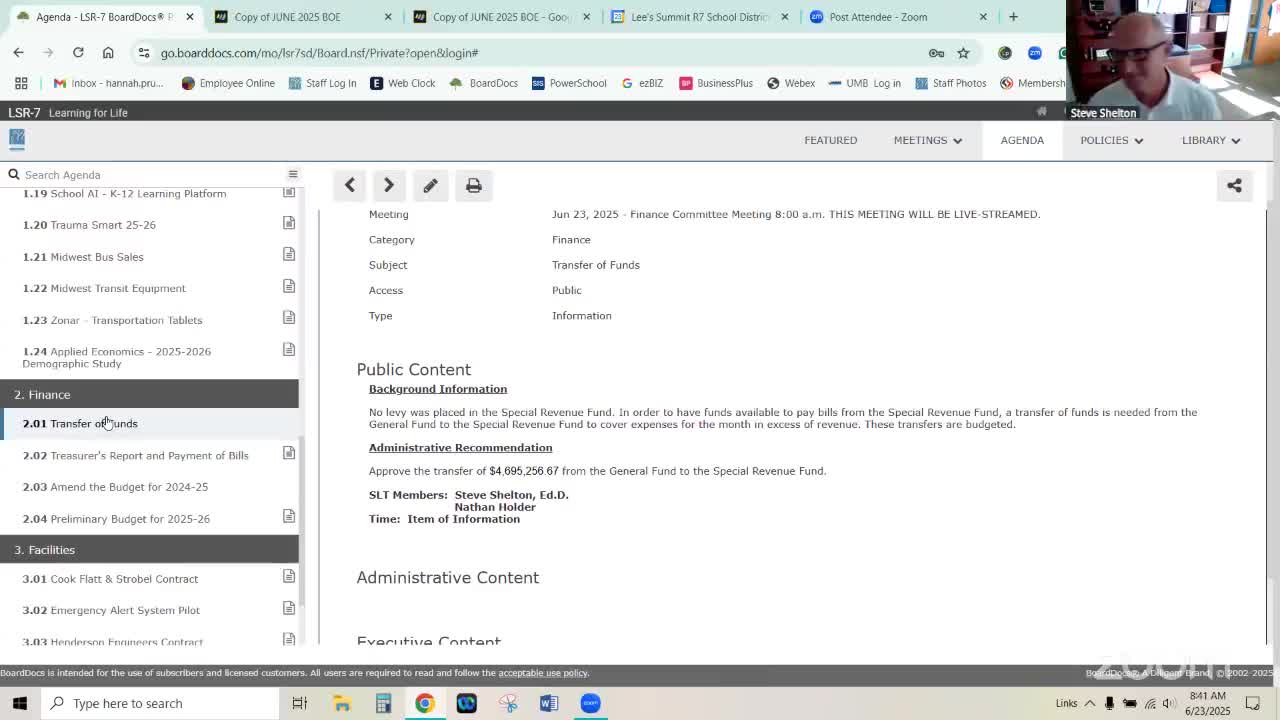Open Microsoft Word from the taskbar
Image resolution: width=1280 pixels, height=720 pixels.
[x=549, y=703]
